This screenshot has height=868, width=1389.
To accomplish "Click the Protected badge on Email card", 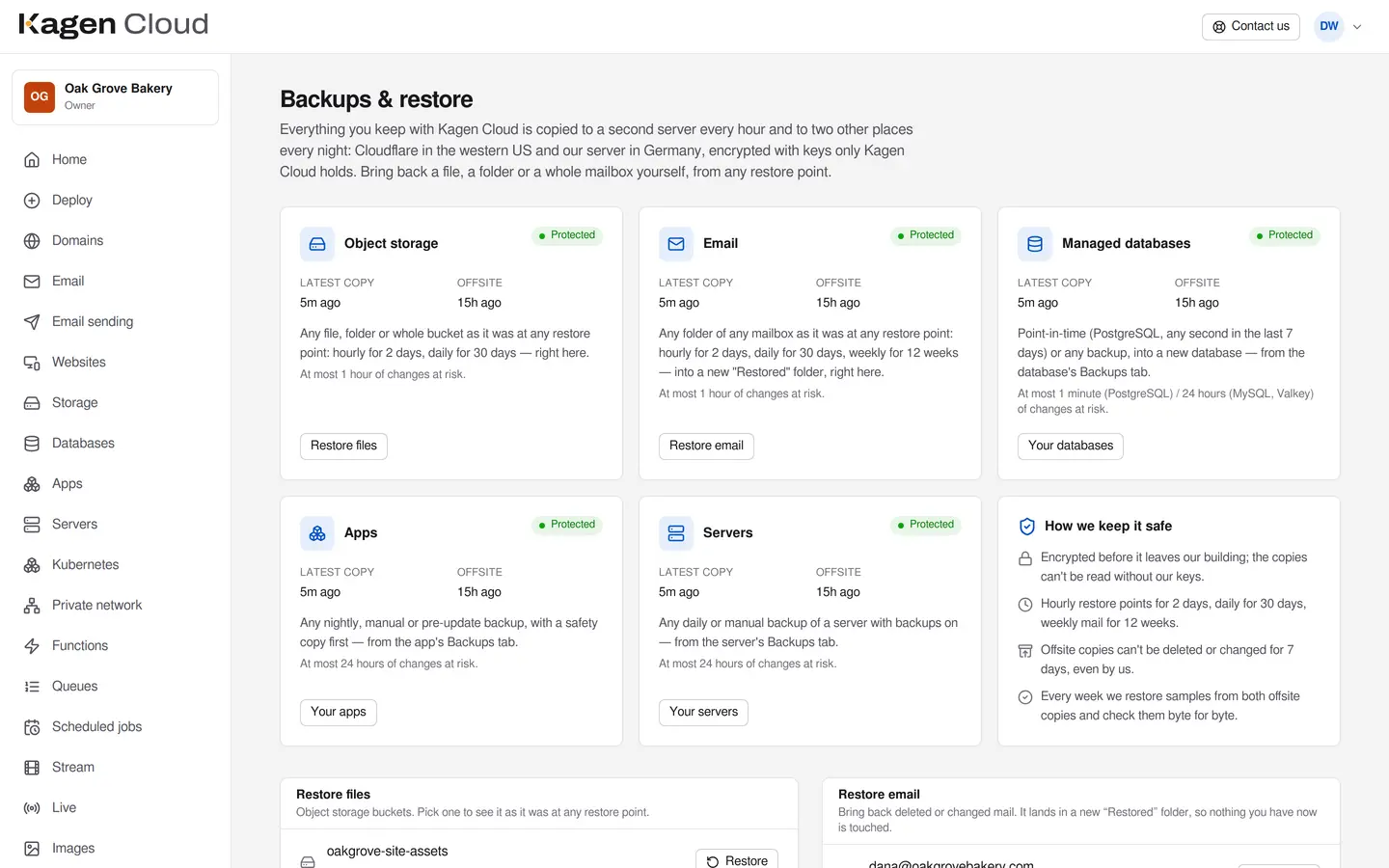I will (x=925, y=235).
